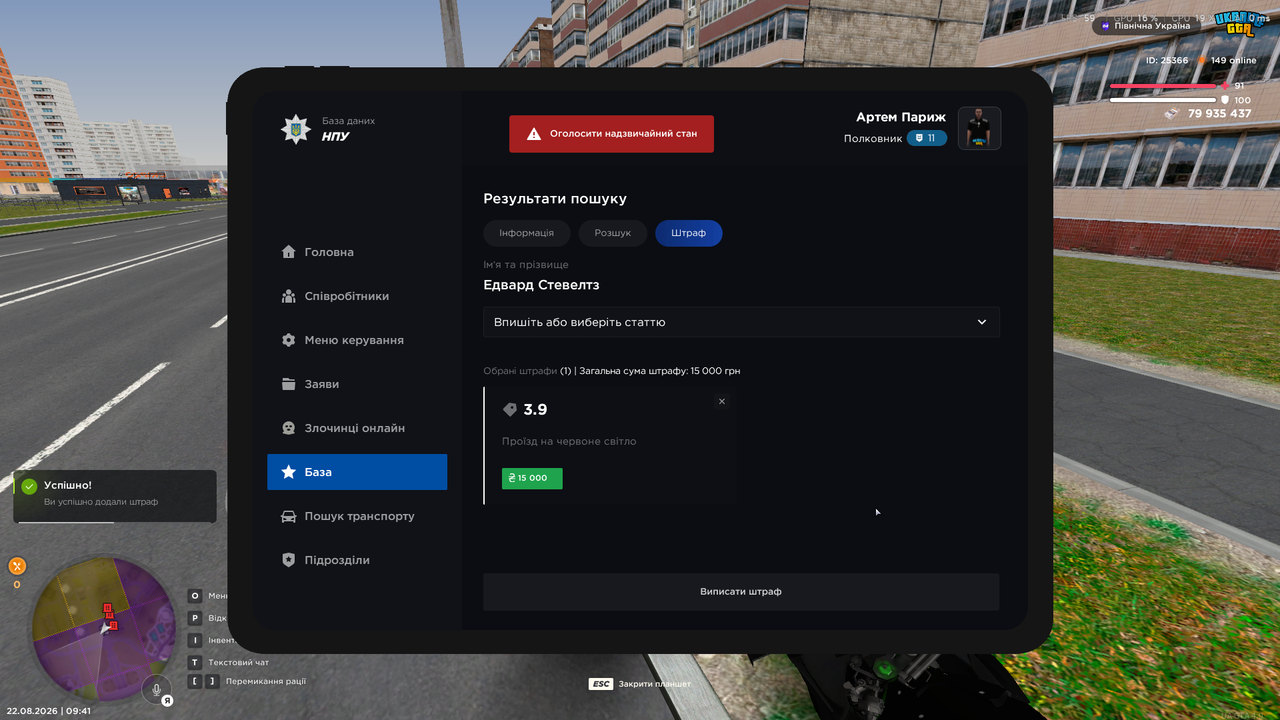Click the orange hunger fork-and-knife icon

click(x=17, y=566)
